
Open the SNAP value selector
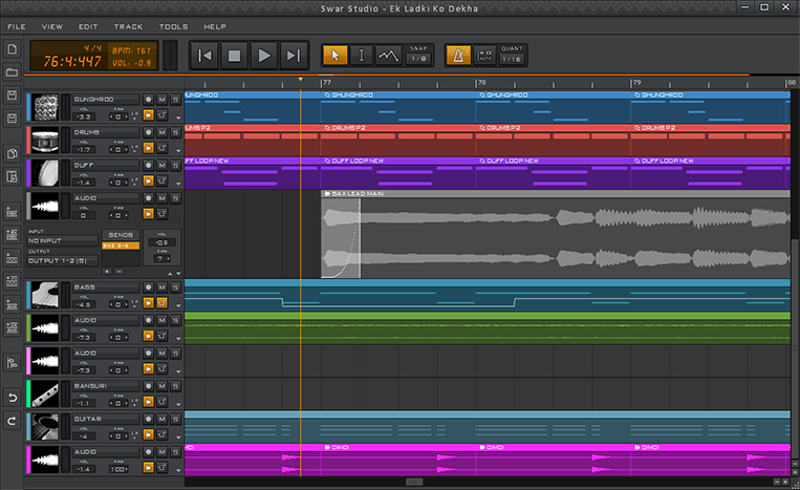[x=418, y=59]
